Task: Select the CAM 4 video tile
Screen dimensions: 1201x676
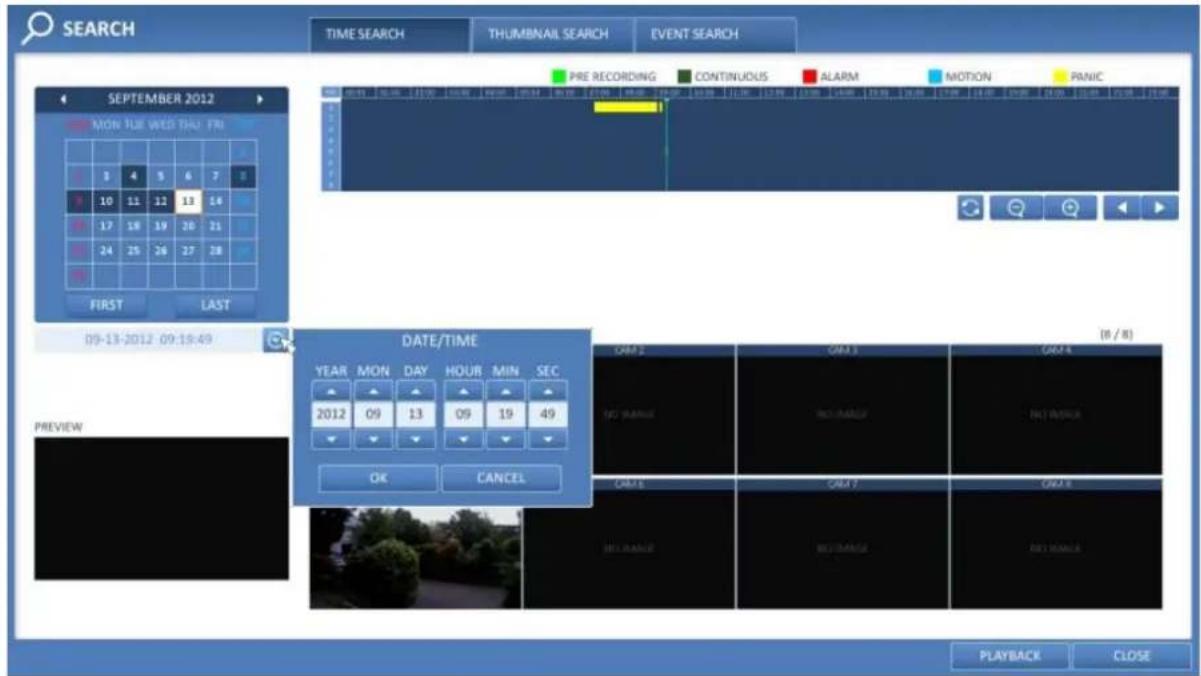Action: click(x=1056, y=409)
